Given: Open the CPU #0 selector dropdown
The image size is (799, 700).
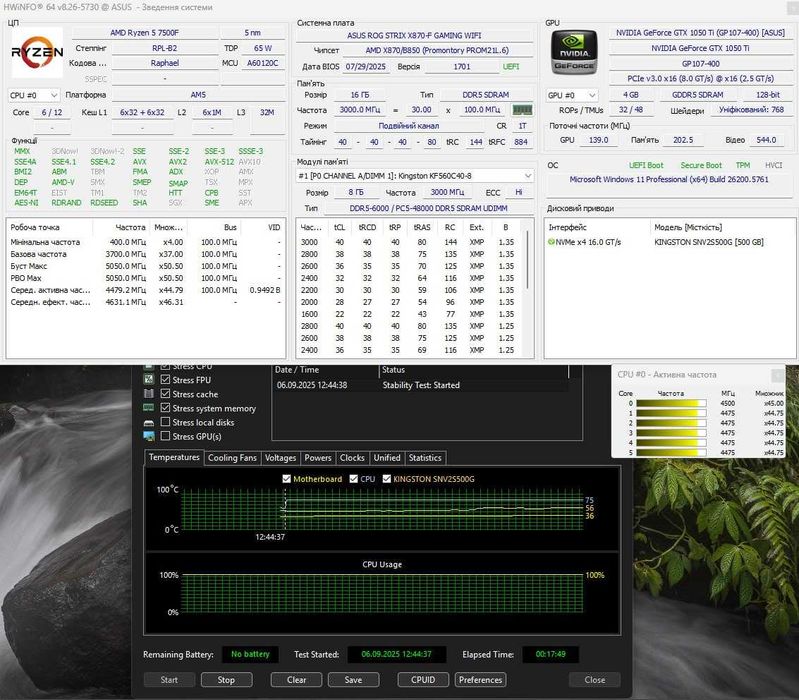Looking at the screenshot, I should coord(34,95).
